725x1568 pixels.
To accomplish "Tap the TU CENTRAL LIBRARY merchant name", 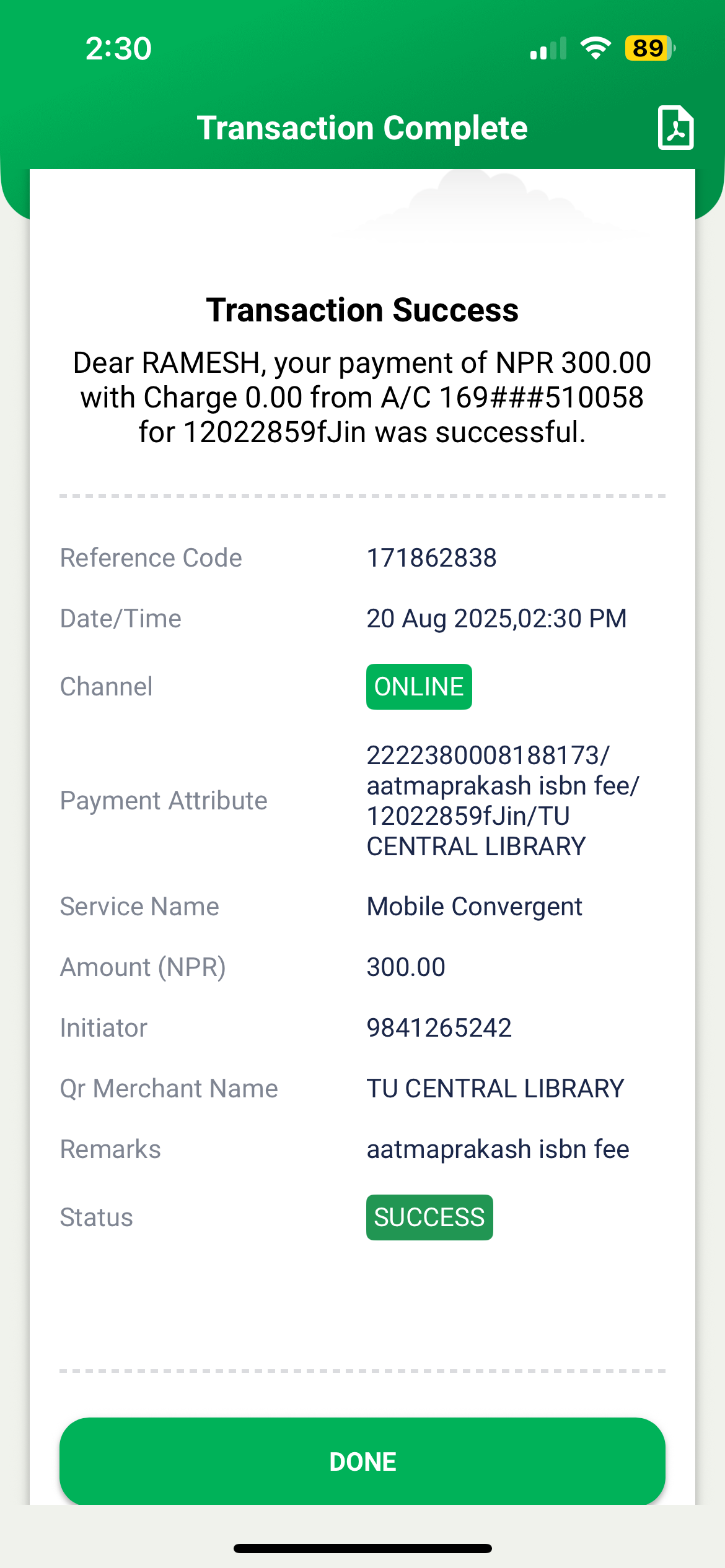I will click(x=495, y=1089).
